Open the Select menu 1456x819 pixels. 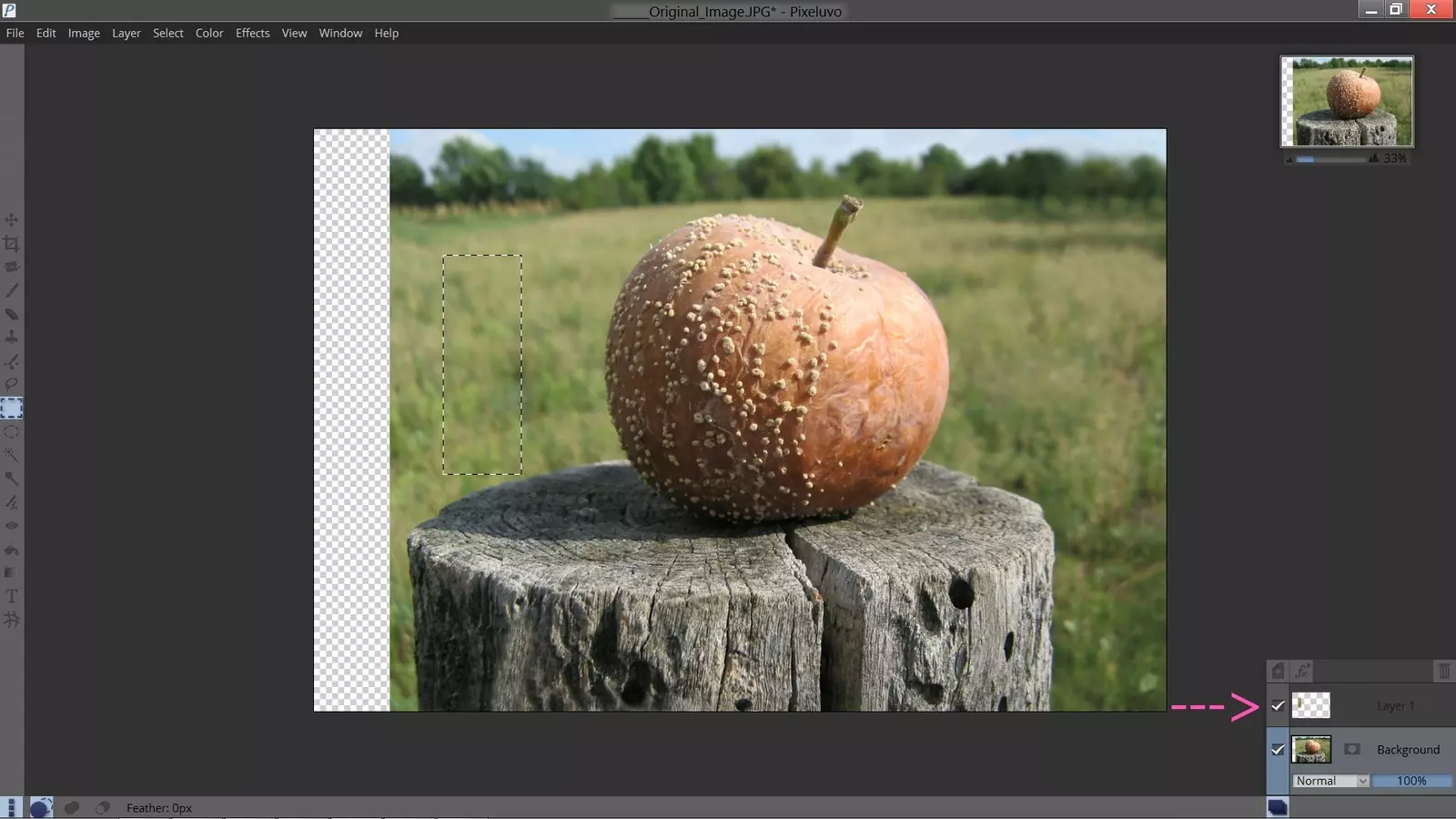pyautogui.click(x=167, y=33)
